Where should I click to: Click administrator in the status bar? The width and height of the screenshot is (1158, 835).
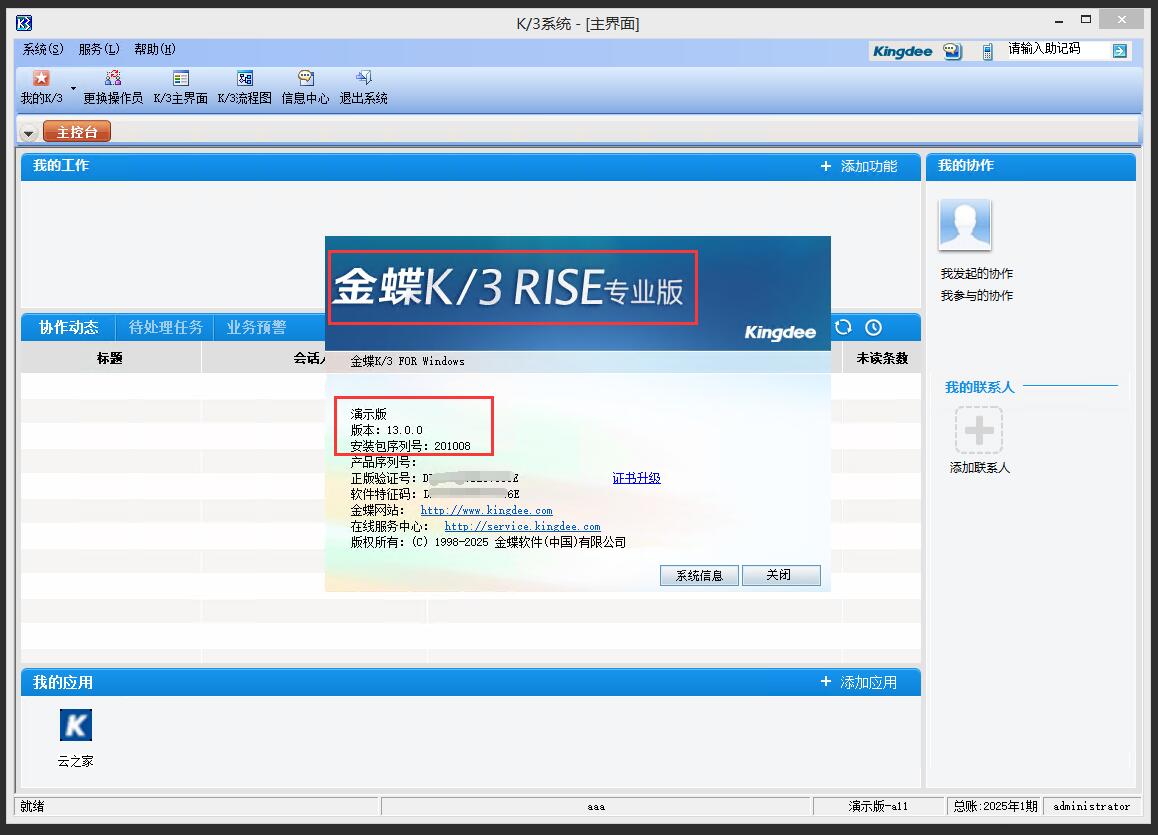(x=1092, y=807)
